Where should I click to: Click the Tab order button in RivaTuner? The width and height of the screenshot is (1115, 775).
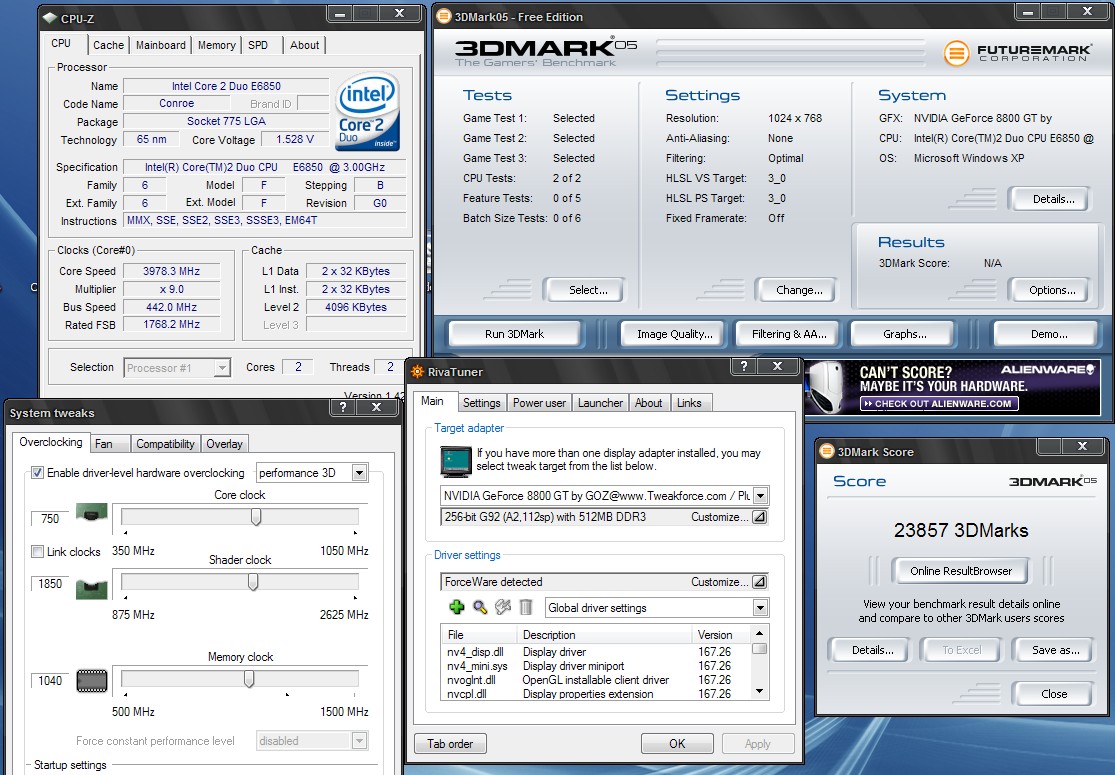tap(450, 744)
